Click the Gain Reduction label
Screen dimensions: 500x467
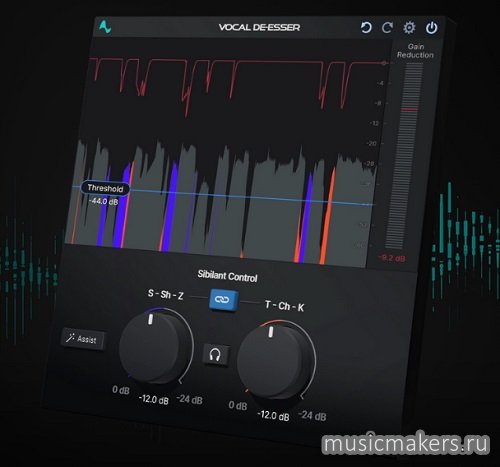(x=415, y=51)
